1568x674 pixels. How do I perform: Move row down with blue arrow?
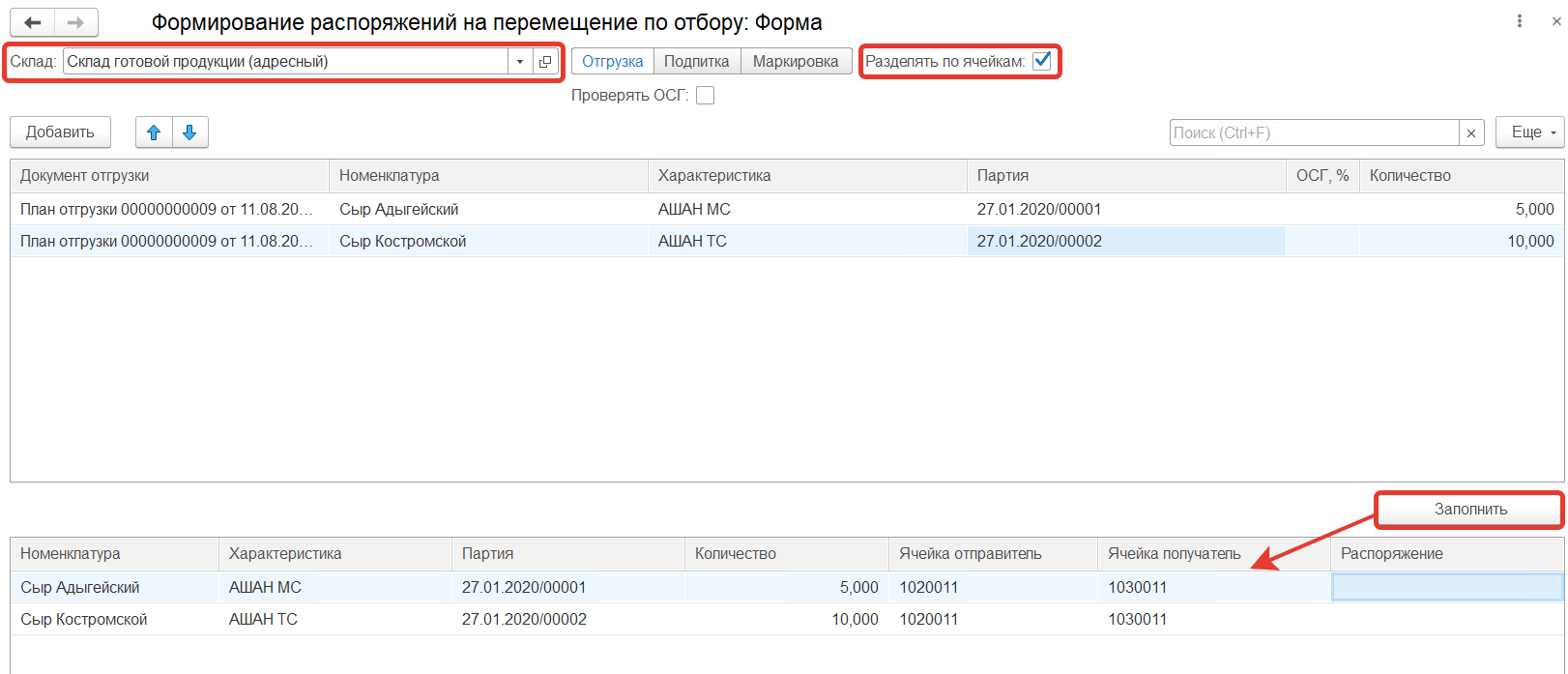(x=190, y=132)
